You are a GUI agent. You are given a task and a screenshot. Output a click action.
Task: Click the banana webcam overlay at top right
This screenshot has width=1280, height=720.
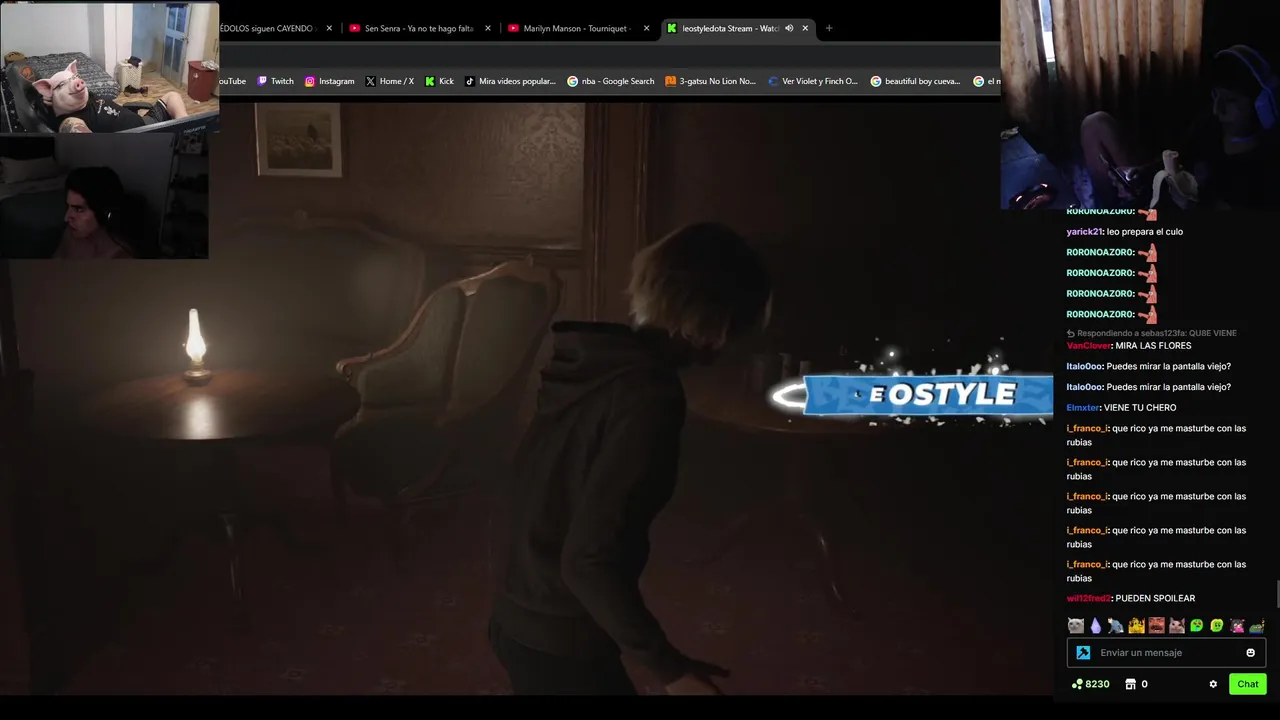coord(1140,104)
